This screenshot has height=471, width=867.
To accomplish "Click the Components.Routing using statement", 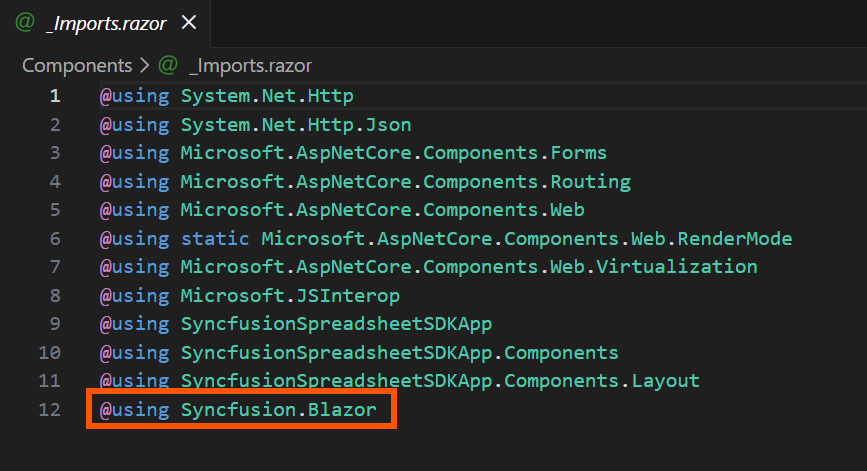I will [365, 182].
